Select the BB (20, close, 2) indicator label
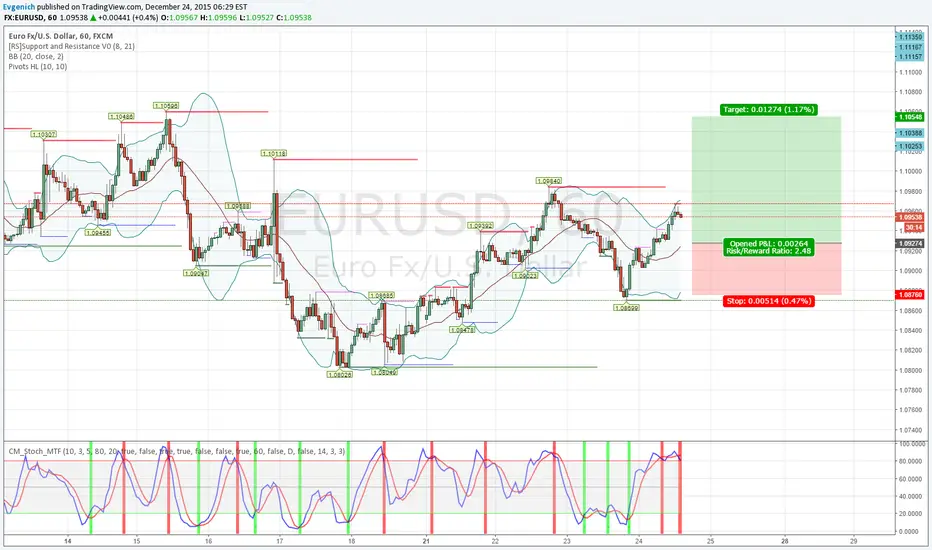Screen dimensions: 932x550 tap(36, 56)
